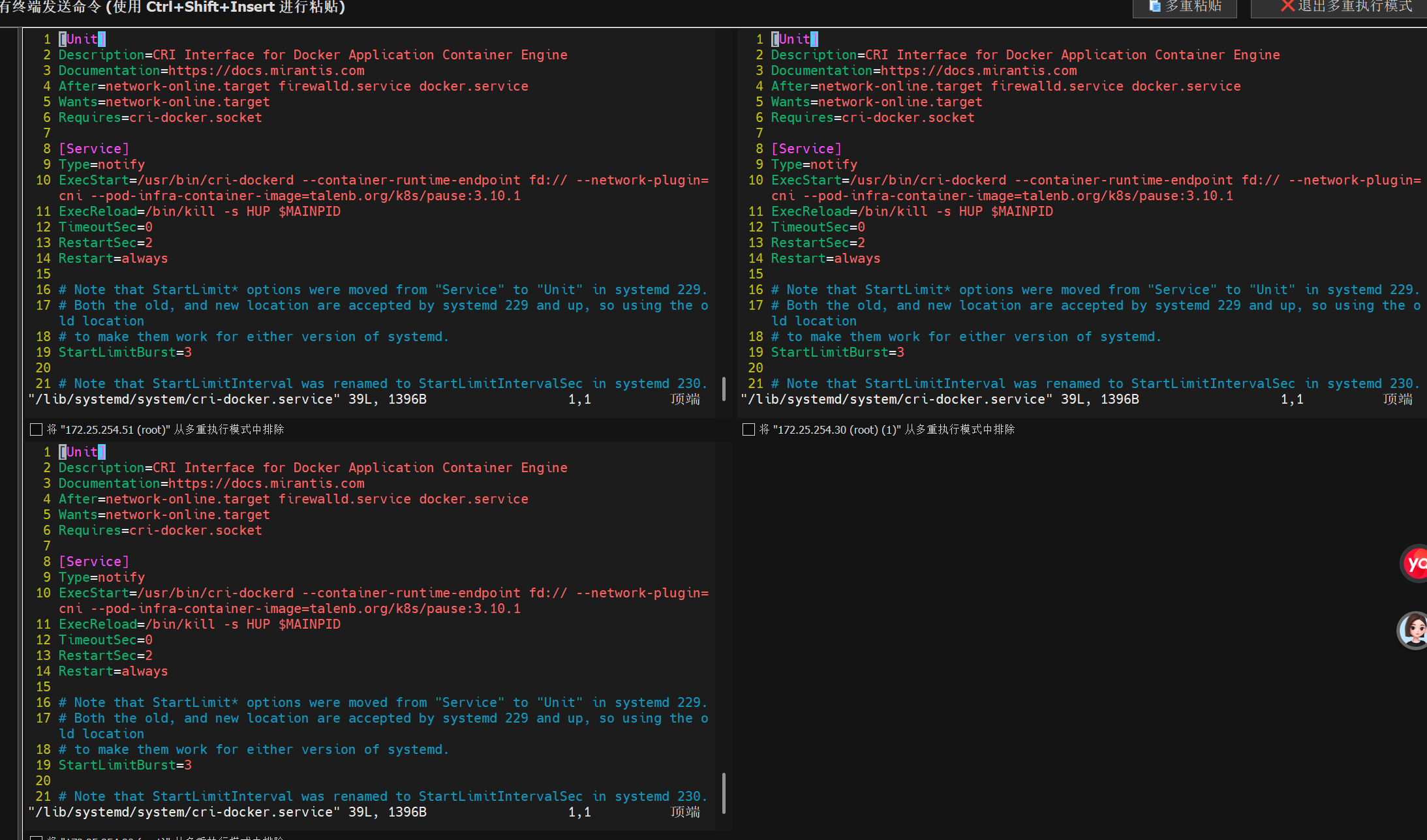This screenshot has height=840, width=1427.
Task: Click the '1,1' cursor position in the bottom-left pane
Action: click(x=579, y=812)
